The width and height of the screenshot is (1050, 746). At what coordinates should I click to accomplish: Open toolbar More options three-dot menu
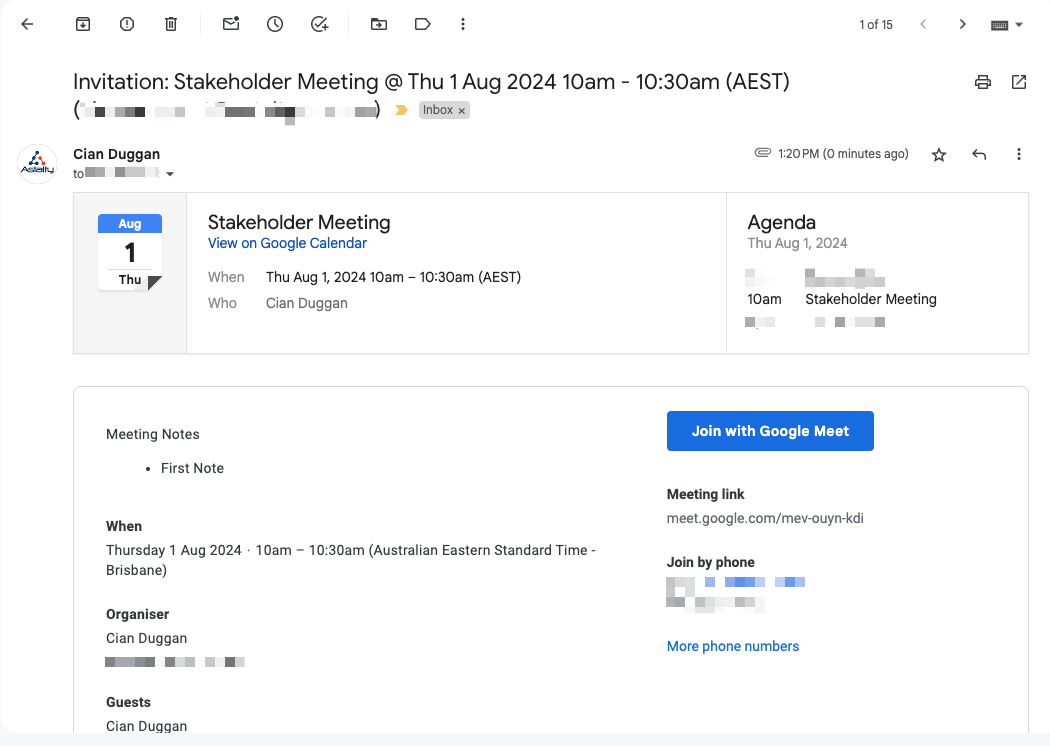tap(462, 24)
